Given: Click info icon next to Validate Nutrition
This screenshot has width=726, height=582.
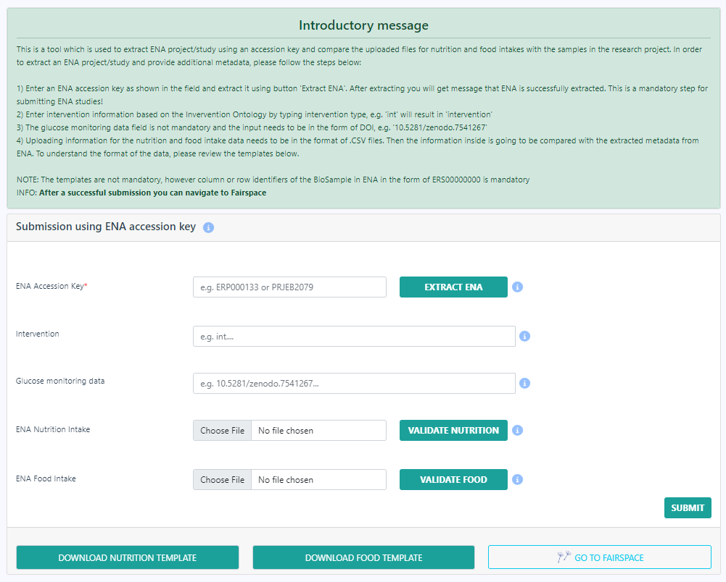Looking at the screenshot, I should coord(518,431).
